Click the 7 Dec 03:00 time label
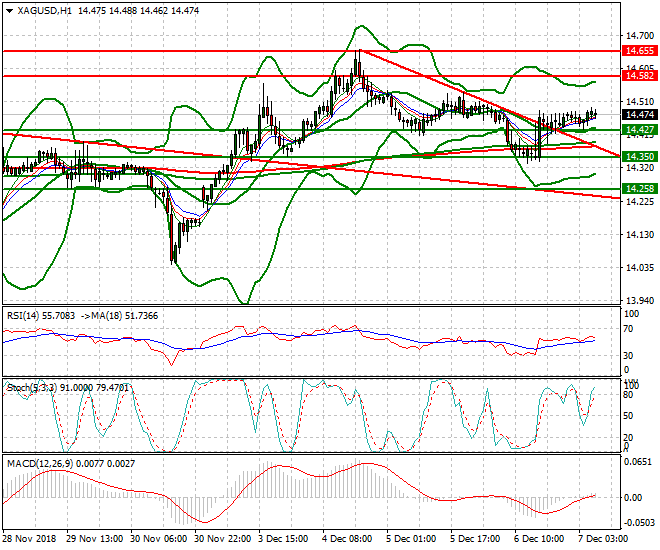This screenshot has height=550, width=660. click(604, 539)
